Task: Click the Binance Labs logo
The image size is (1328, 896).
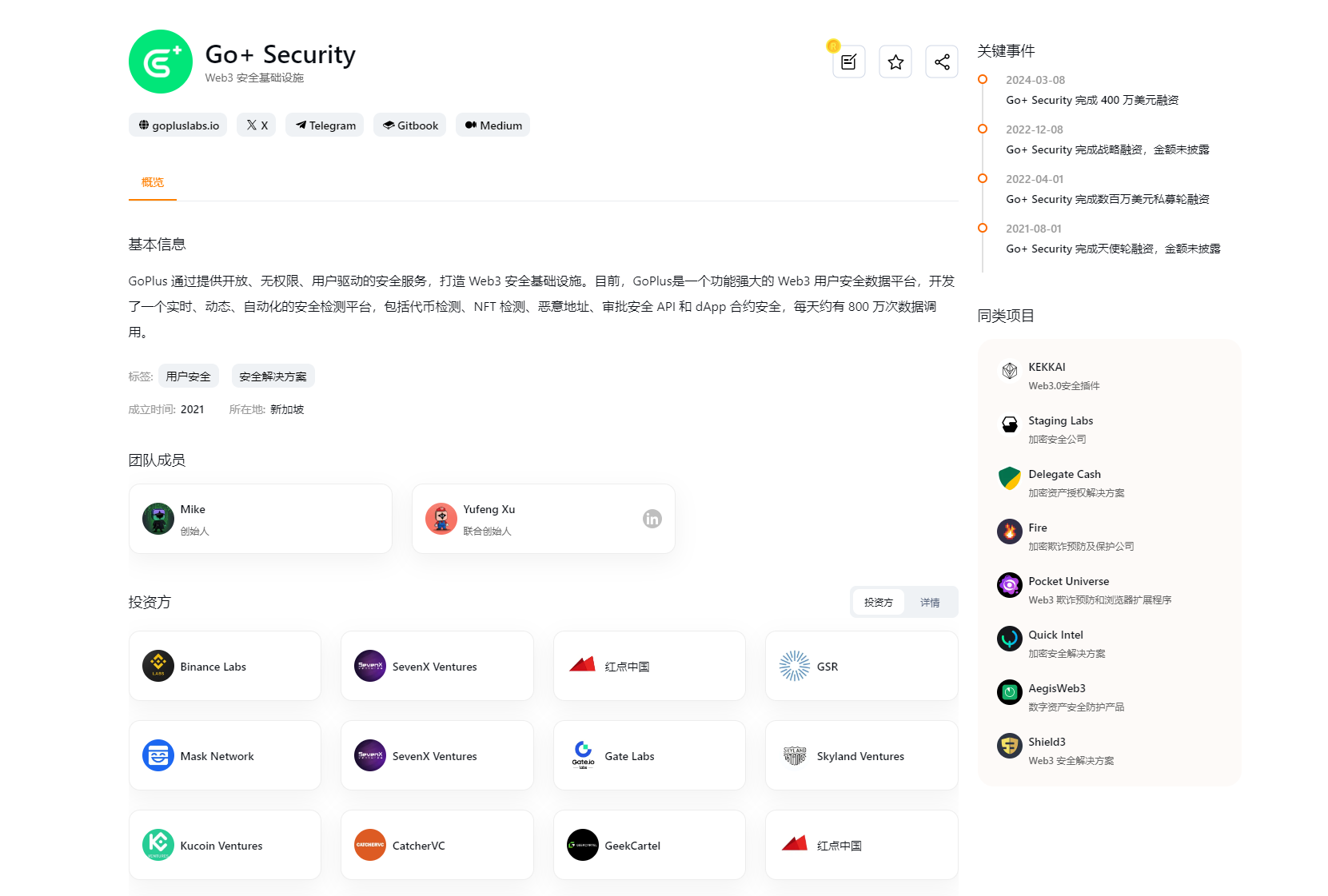Action: (158, 666)
